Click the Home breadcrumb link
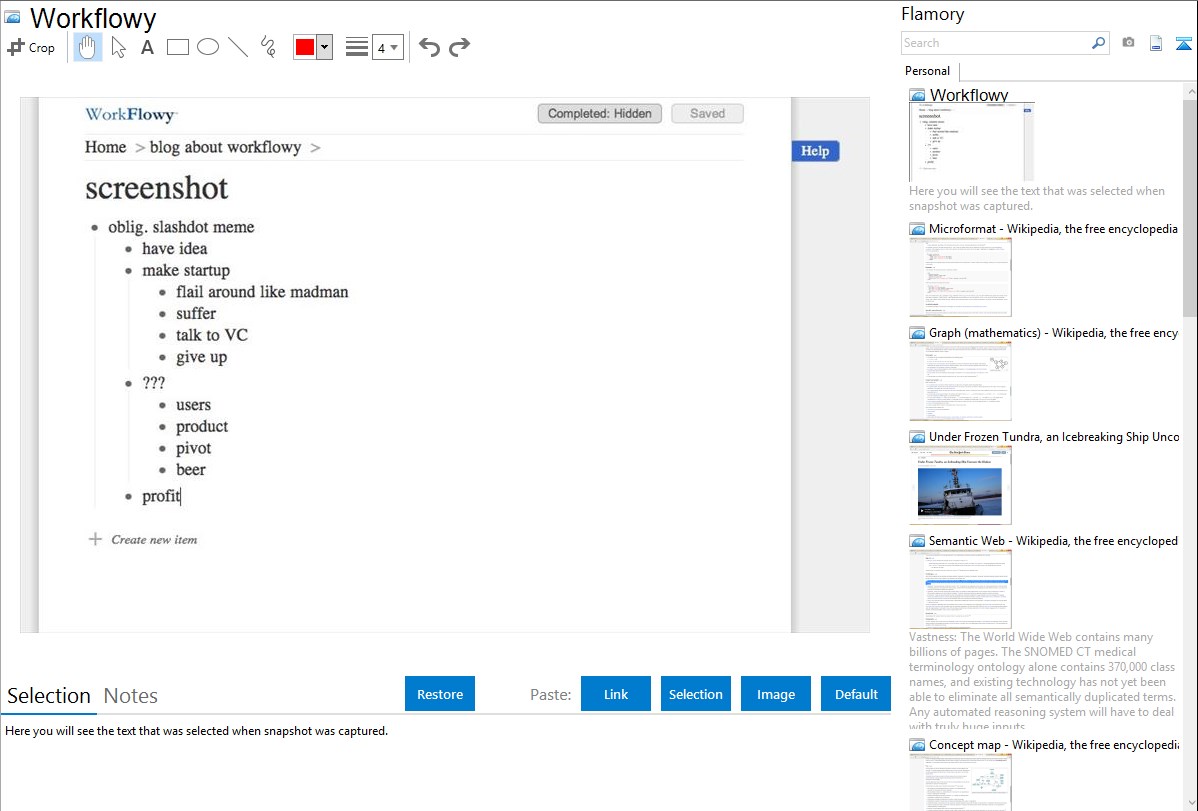Screen dimensions: 1198x811 click(105, 148)
